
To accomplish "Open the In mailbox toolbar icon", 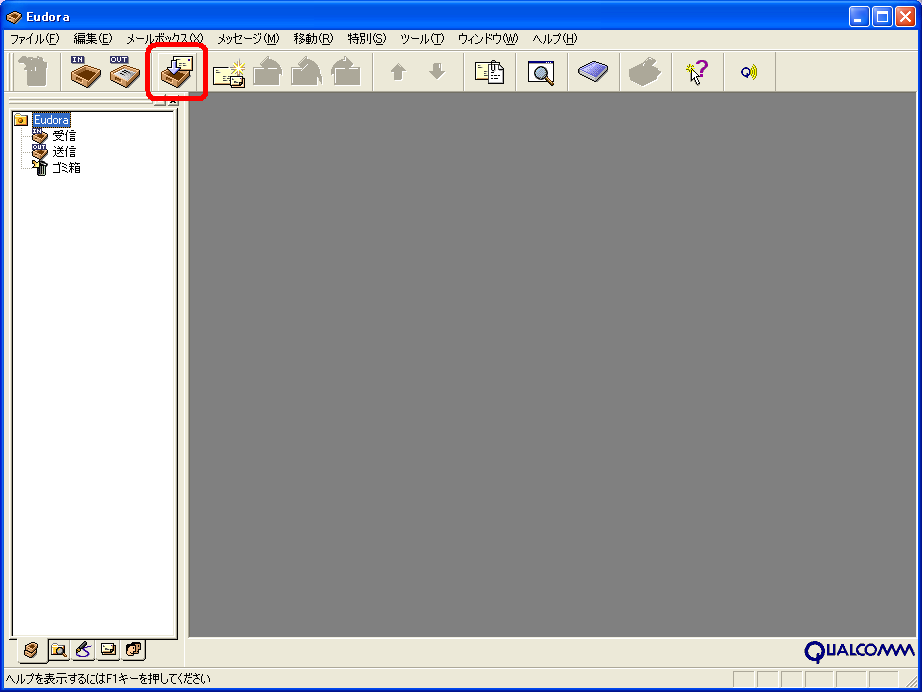I will [x=85, y=72].
